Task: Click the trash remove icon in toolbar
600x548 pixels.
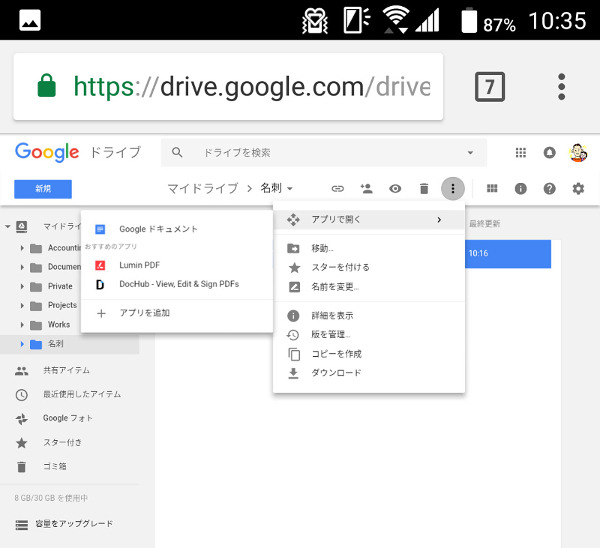Action: click(424, 189)
